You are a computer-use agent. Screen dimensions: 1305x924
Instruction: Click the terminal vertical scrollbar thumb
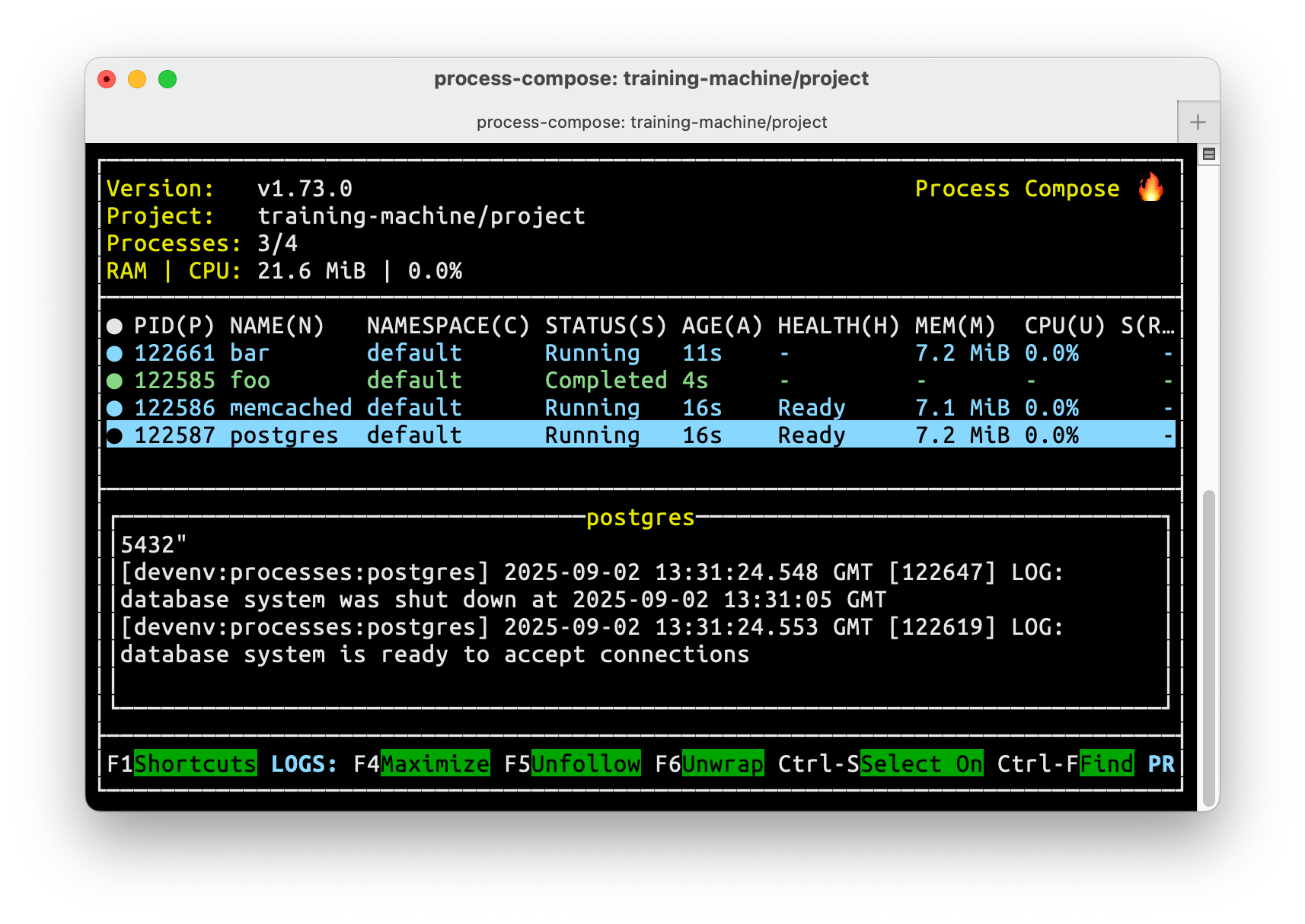(x=1208, y=647)
